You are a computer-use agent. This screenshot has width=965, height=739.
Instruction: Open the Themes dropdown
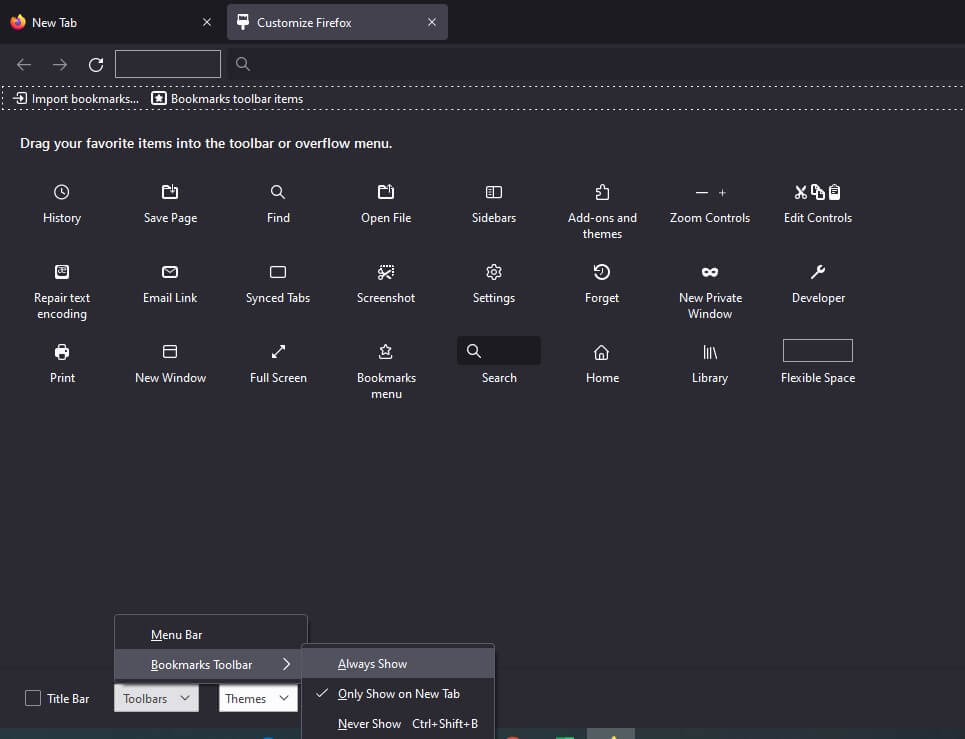[257, 698]
